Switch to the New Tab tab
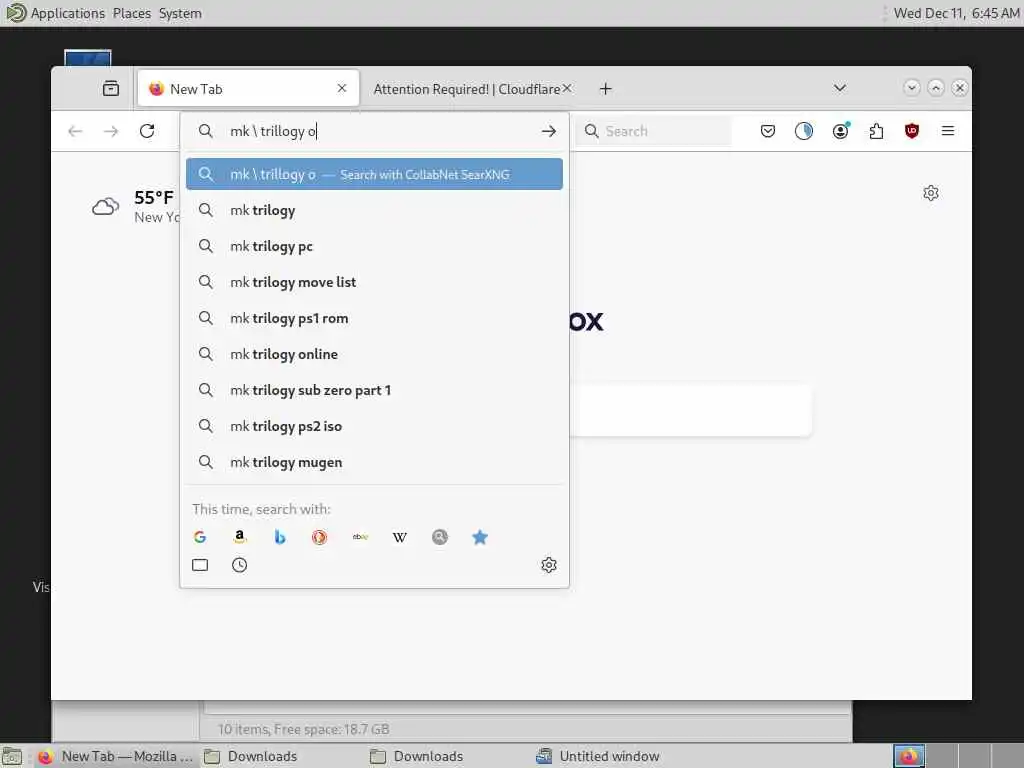This screenshot has width=1024, height=768. [x=248, y=89]
